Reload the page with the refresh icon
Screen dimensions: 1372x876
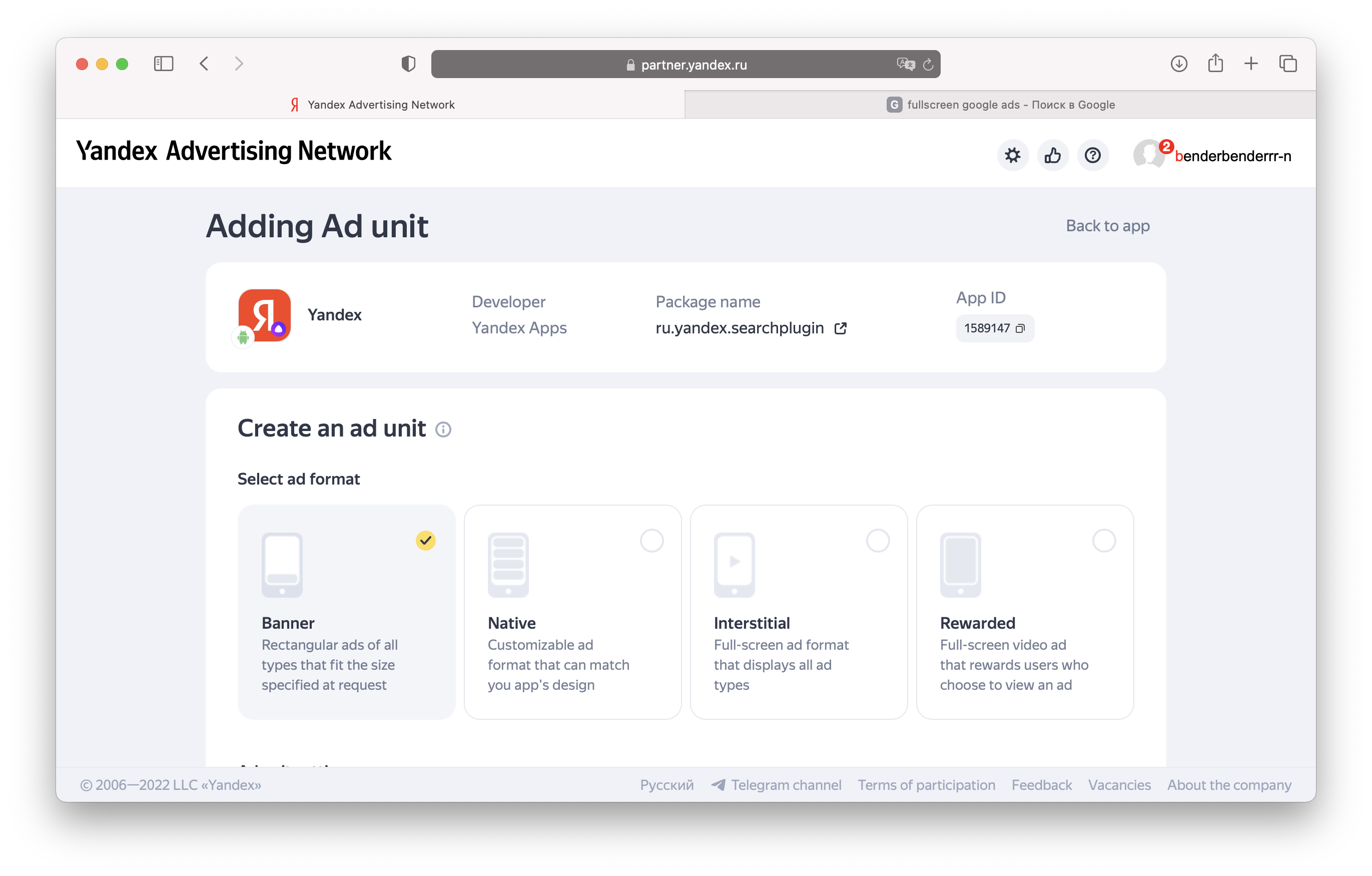pyautogui.click(x=928, y=65)
